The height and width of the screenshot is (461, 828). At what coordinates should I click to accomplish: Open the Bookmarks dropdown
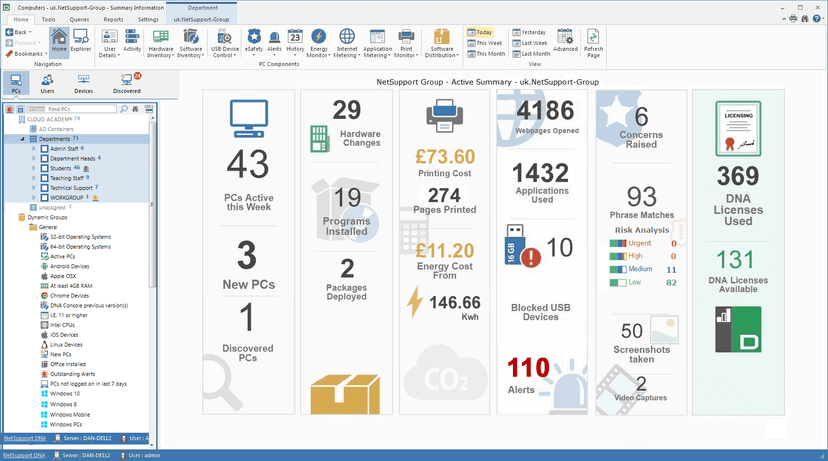point(26,54)
